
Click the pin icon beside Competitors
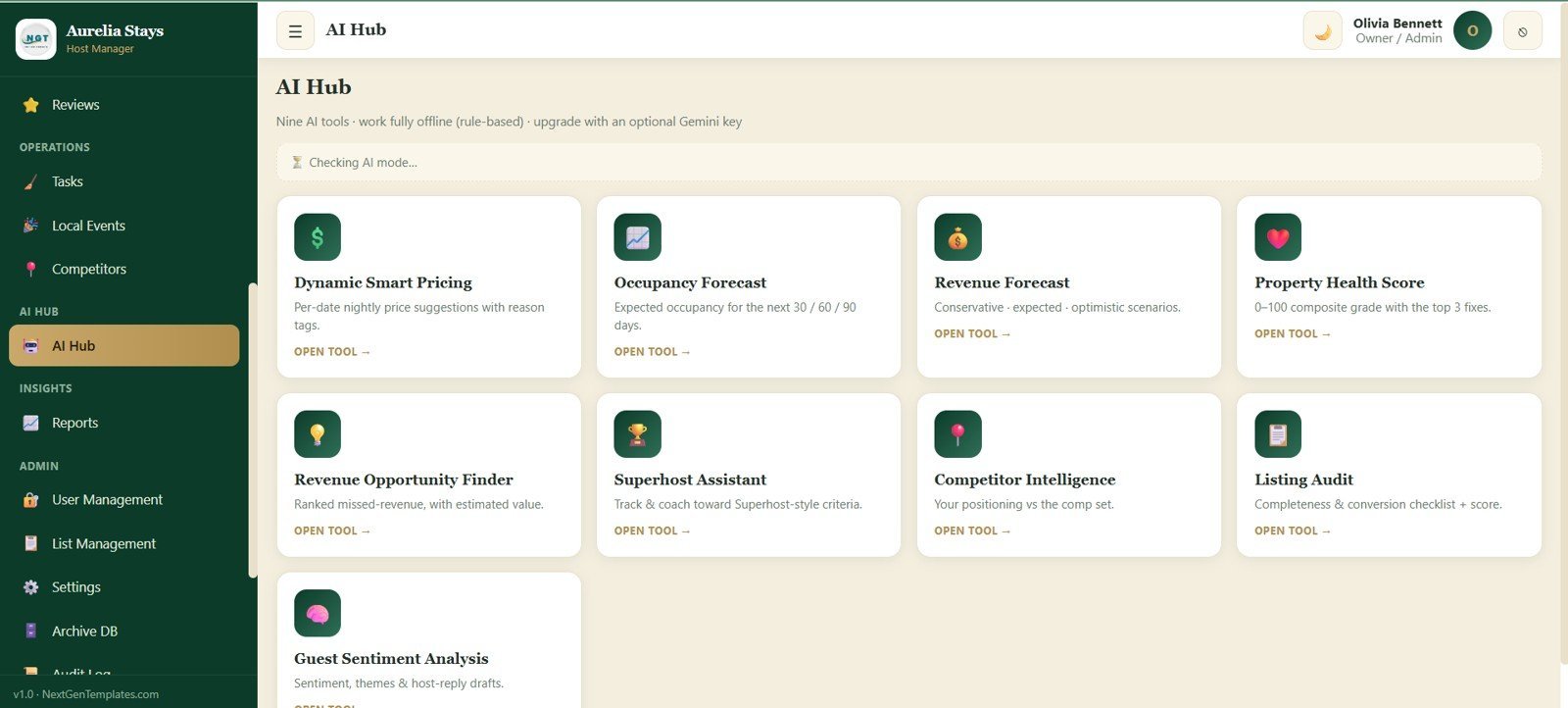(31, 269)
